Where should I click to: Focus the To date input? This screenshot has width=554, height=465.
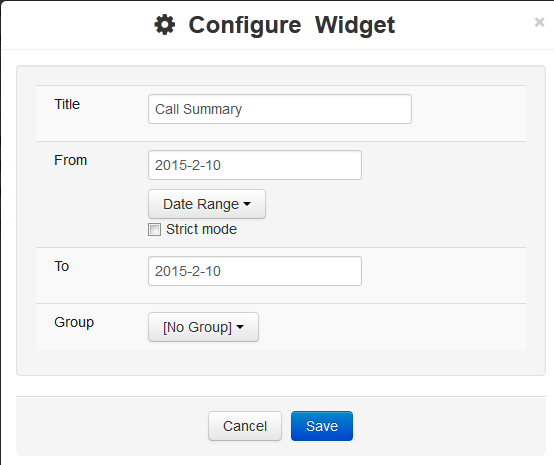click(255, 271)
